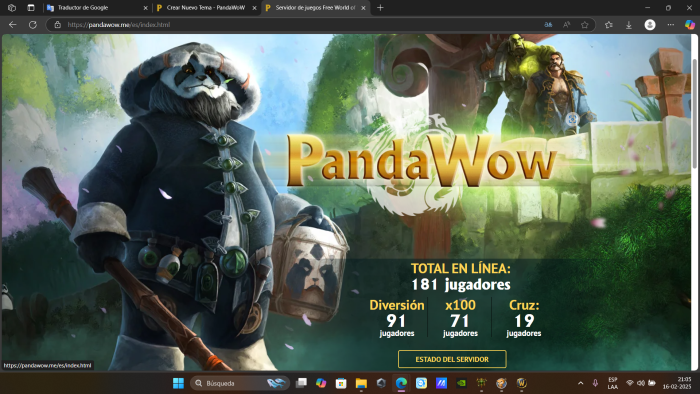Open the World of Warcraft taskbar icon
700x394 pixels.
click(x=521, y=383)
